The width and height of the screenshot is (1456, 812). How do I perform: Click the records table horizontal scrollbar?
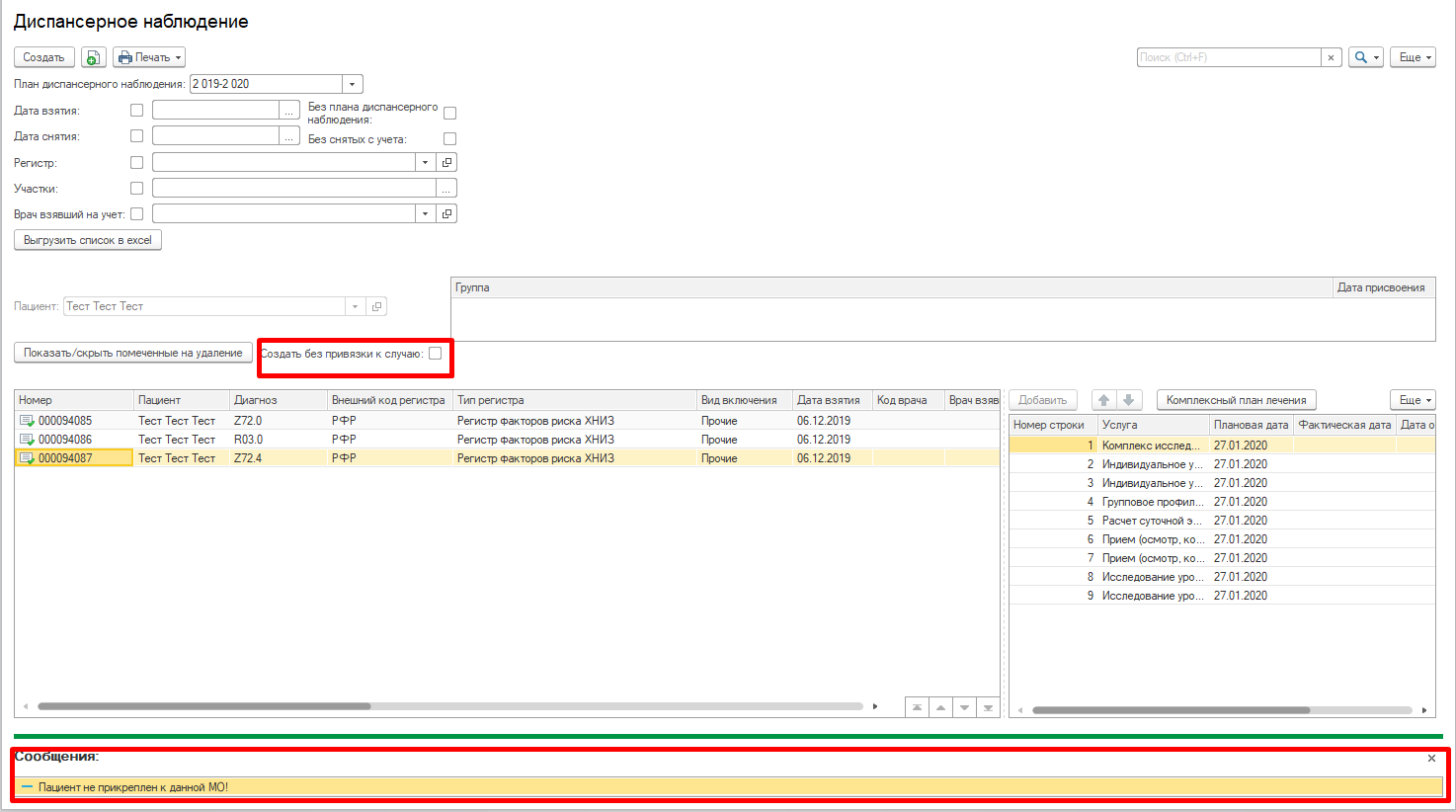pos(203,706)
